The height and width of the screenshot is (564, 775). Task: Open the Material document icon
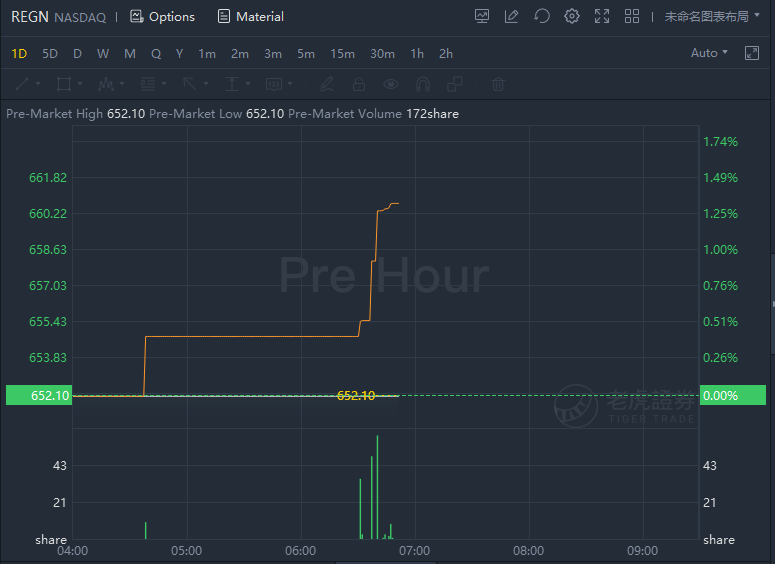(224, 16)
